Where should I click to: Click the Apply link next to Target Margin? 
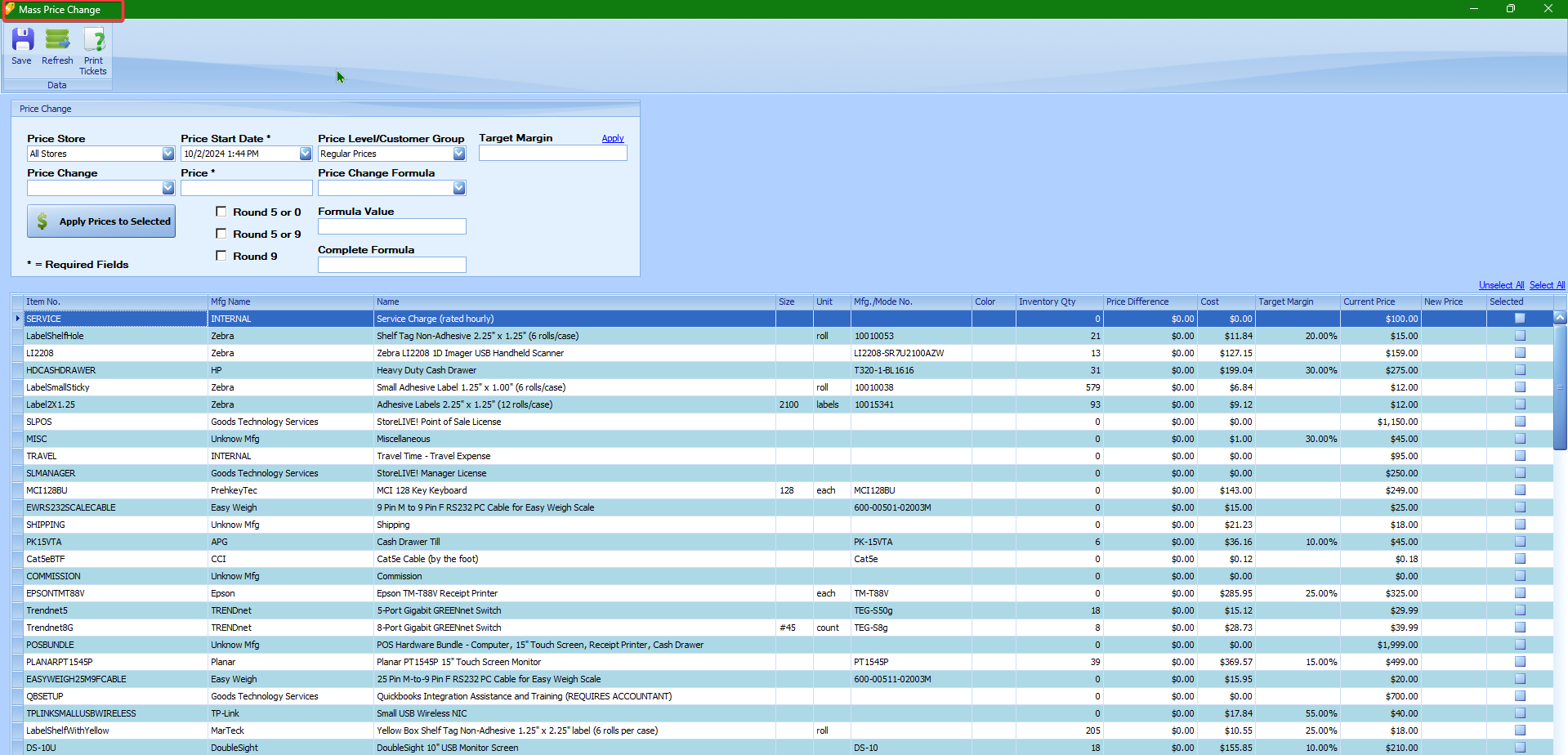pos(612,138)
